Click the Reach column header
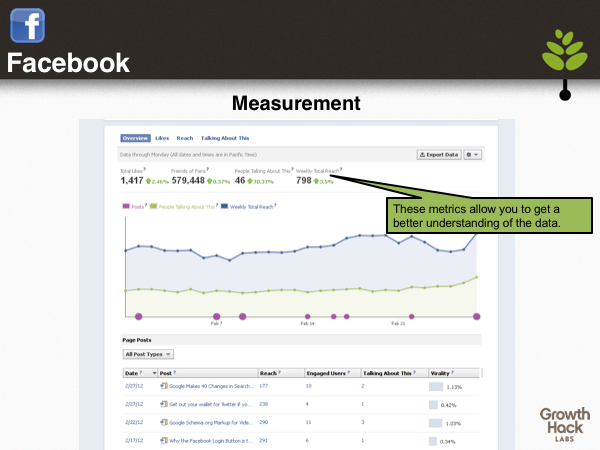 click(268, 373)
